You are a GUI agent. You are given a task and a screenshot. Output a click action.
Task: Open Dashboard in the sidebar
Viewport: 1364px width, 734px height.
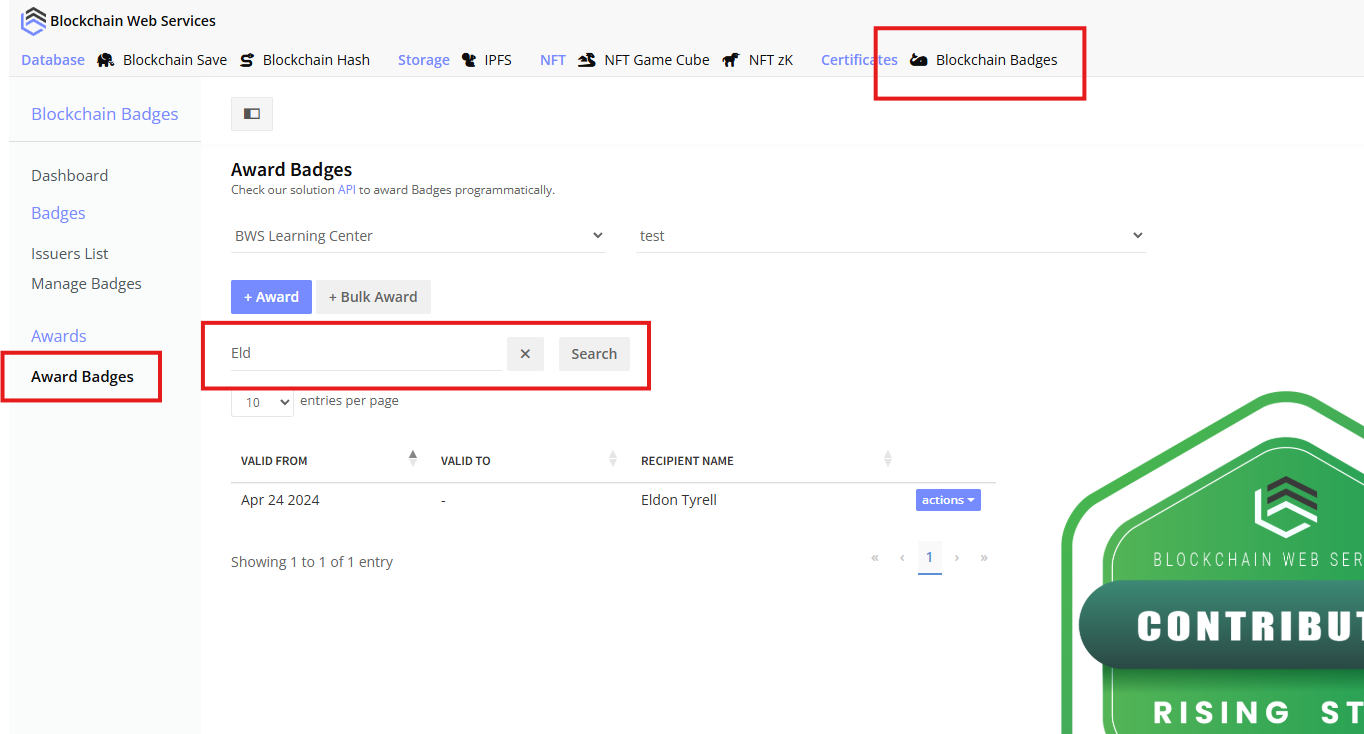click(x=69, y=176)
